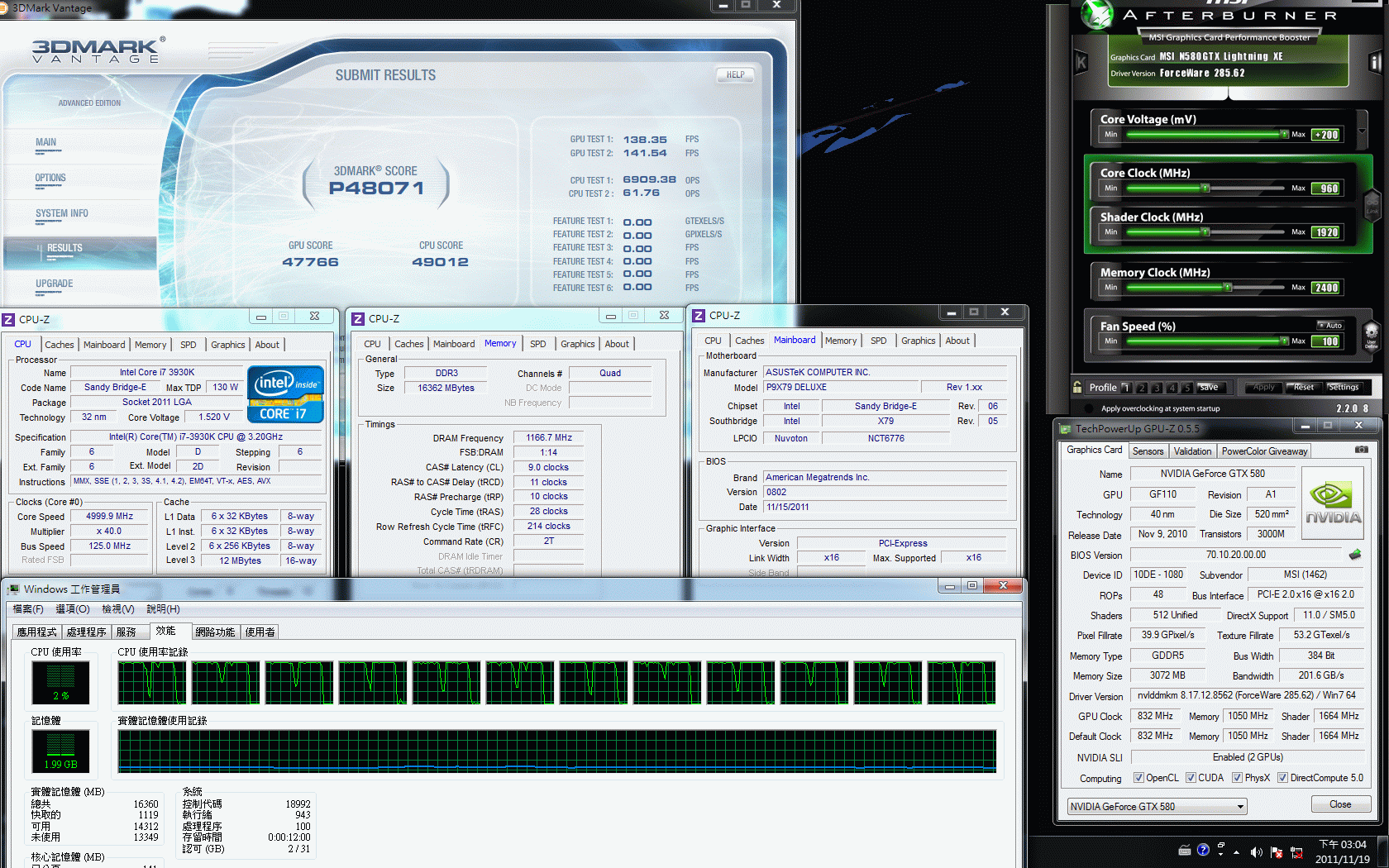Select Afterburner profile slot 5

[1187, 388]
